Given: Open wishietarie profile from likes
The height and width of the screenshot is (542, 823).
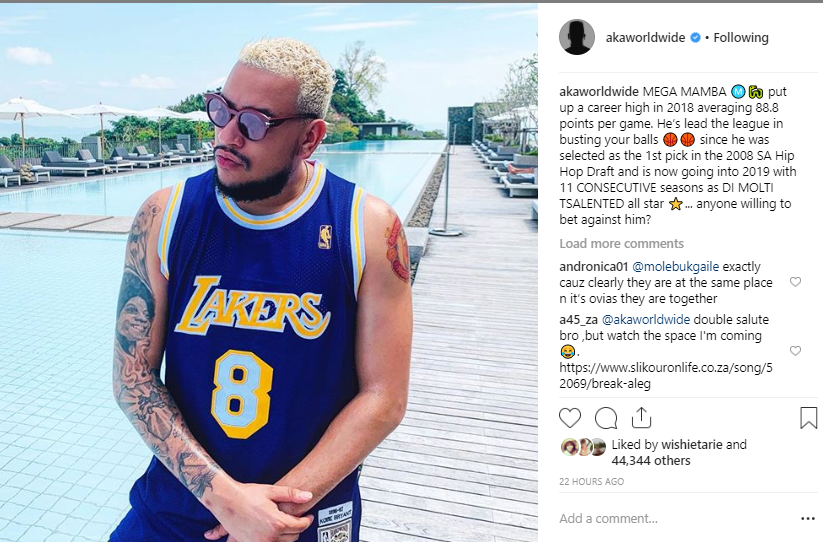Looking at the screenshot, I should click(692, 444).
